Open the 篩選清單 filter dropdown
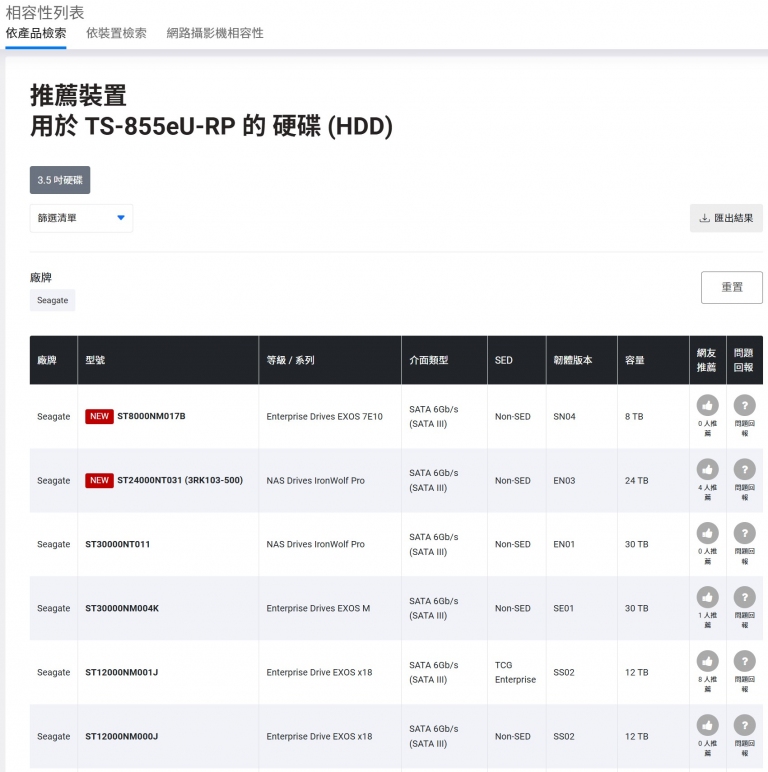This screenshot has width=768, height=772. 81,218
